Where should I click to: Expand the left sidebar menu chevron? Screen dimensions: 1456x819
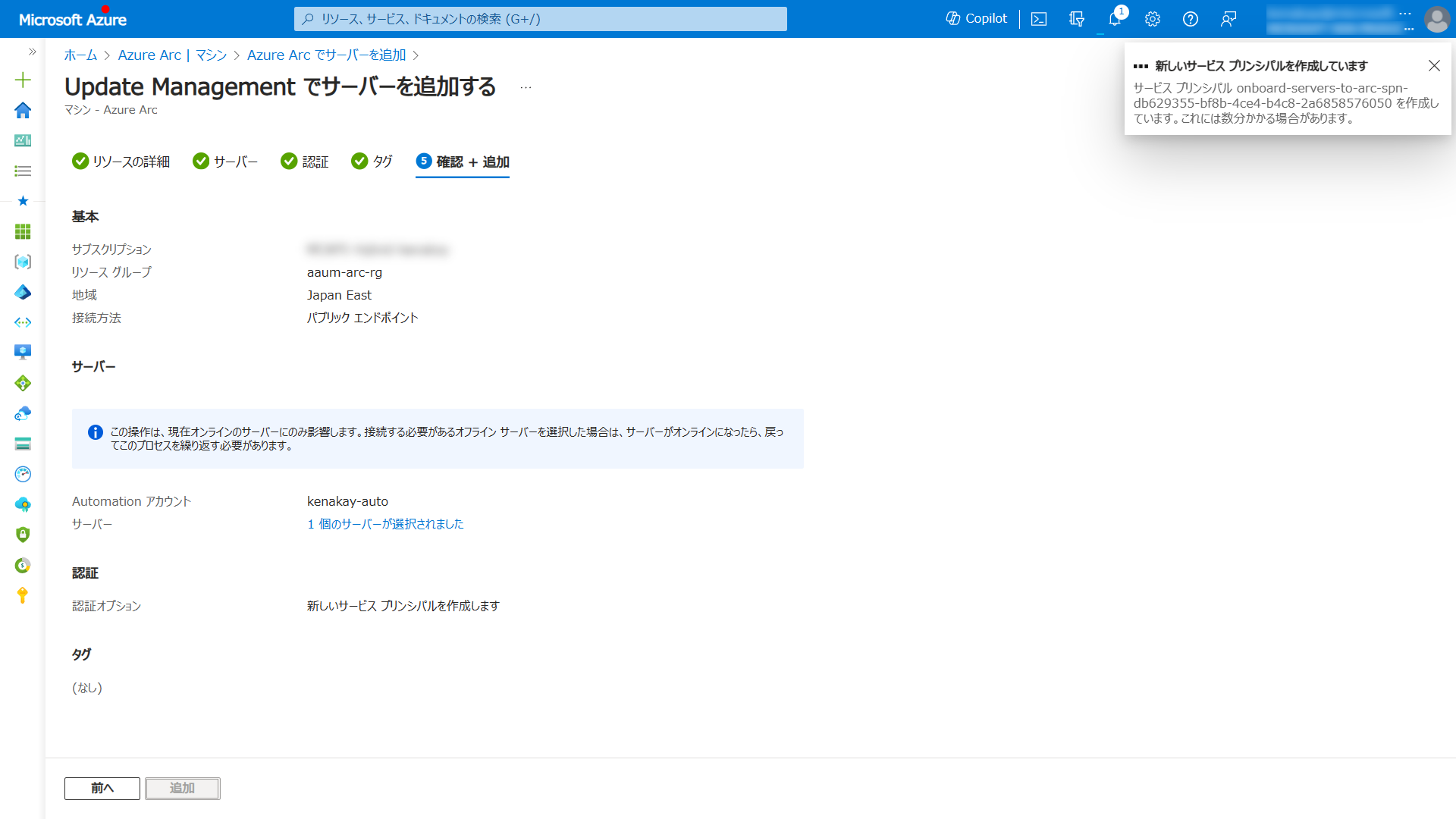32,52
